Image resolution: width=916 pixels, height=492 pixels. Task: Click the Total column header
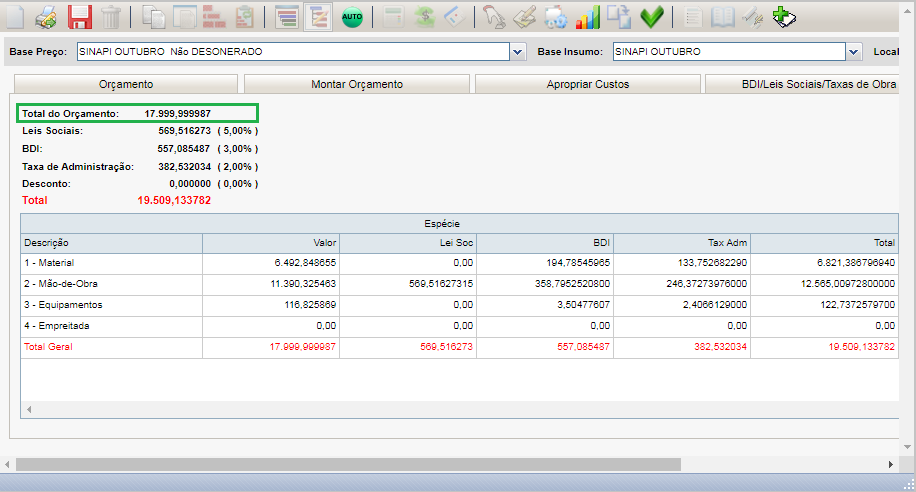824,243
